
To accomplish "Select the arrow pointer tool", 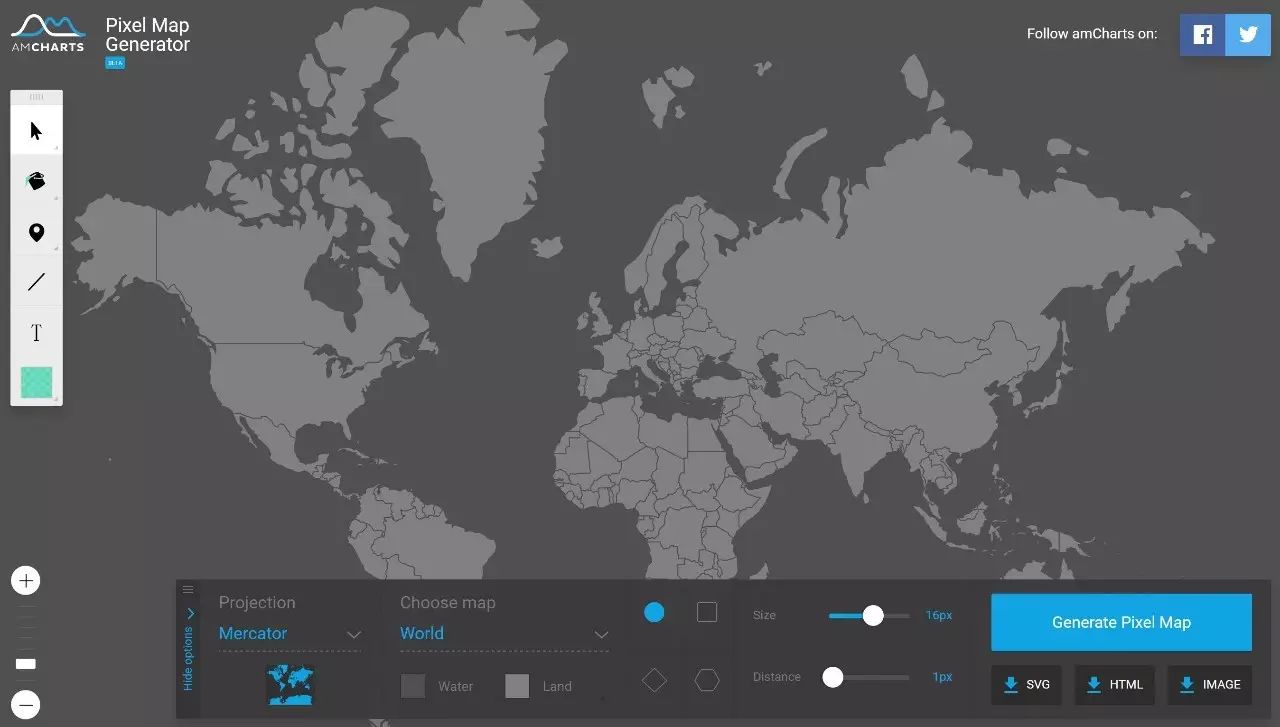I will point(36,130).
